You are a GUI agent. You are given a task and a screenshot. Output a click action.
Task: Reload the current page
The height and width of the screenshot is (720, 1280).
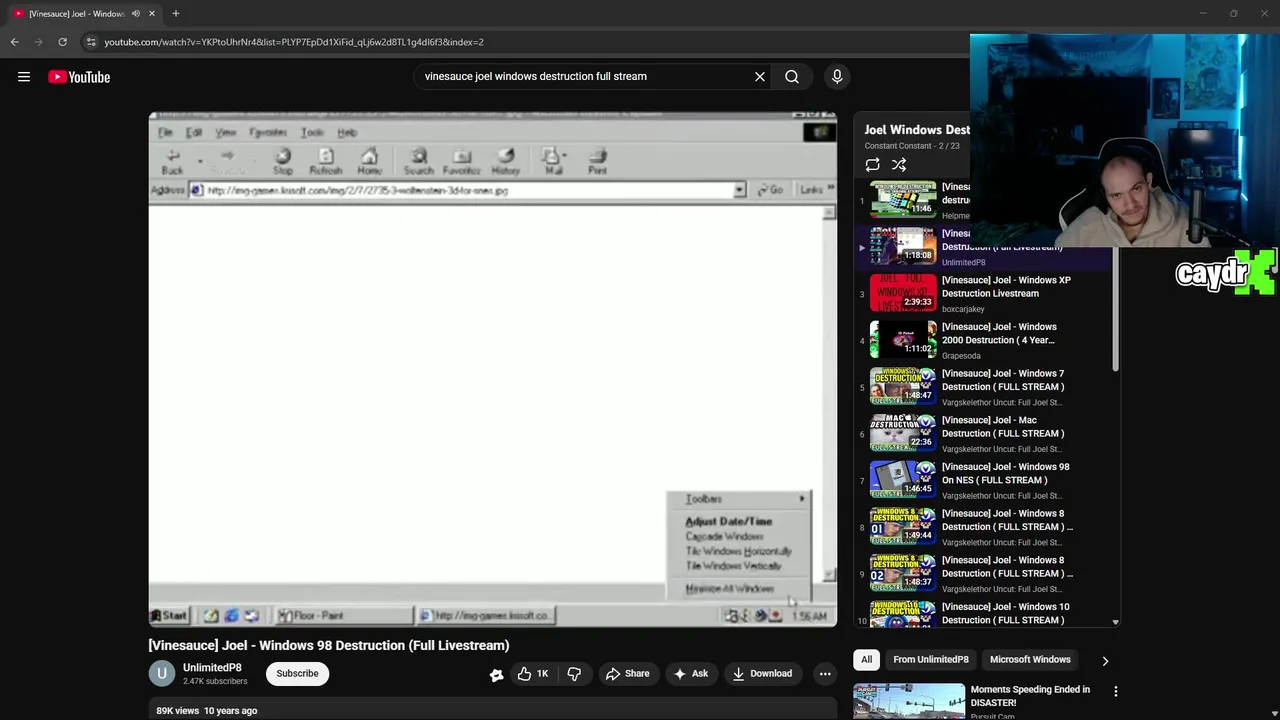(x=62, y=42)
